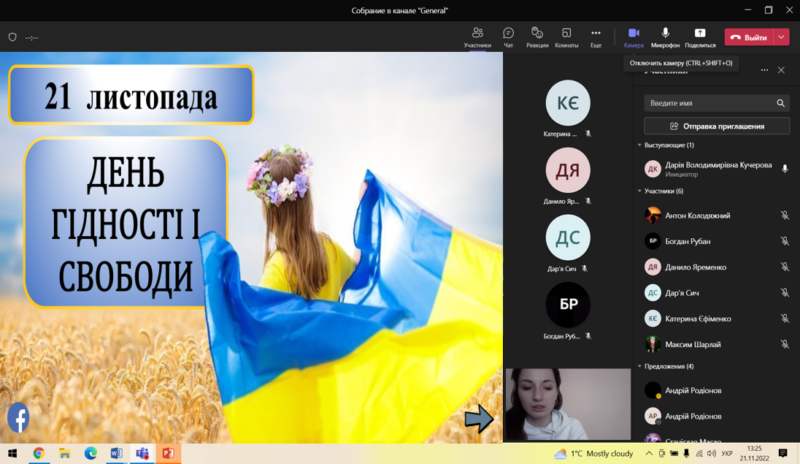Click Отправка приглашения invite button

pos(716,126)
